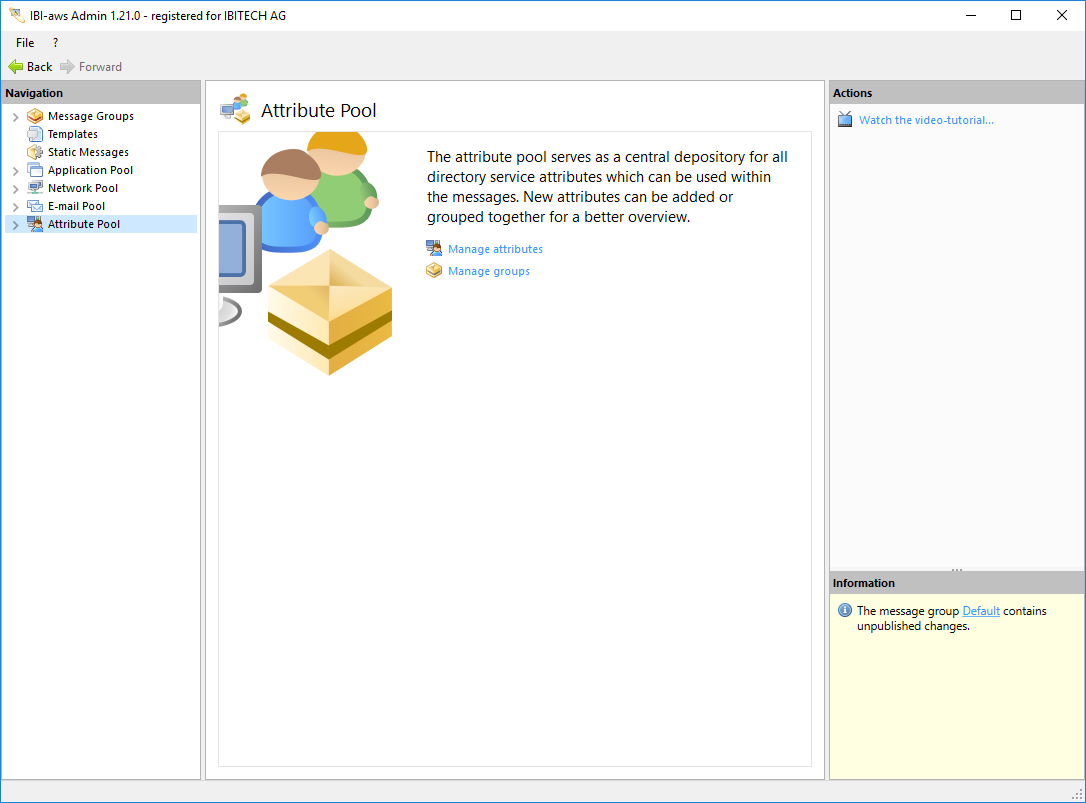Open the Manage attributes link

[x=495, y=249]
